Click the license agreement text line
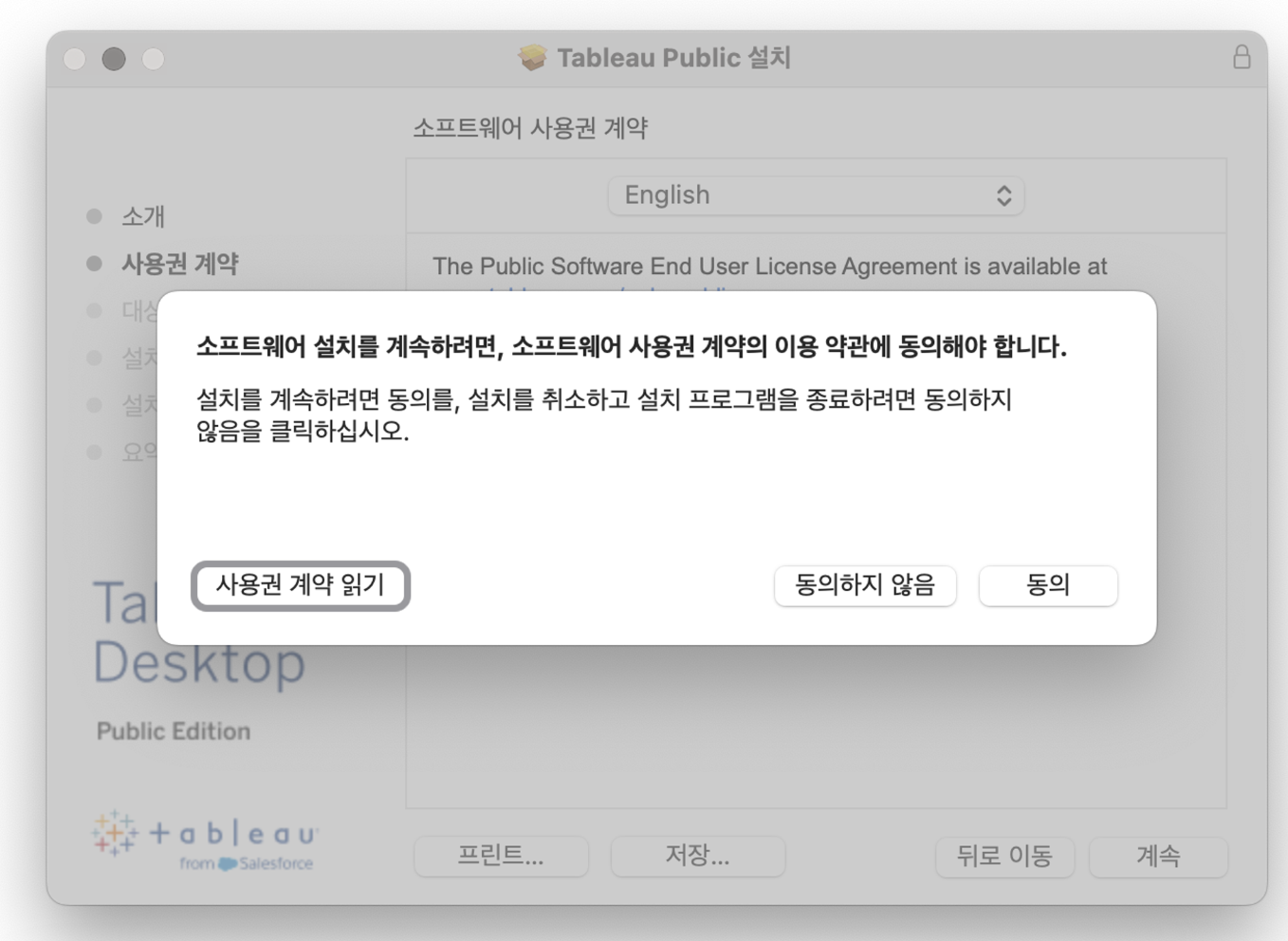 click(769, 267)
